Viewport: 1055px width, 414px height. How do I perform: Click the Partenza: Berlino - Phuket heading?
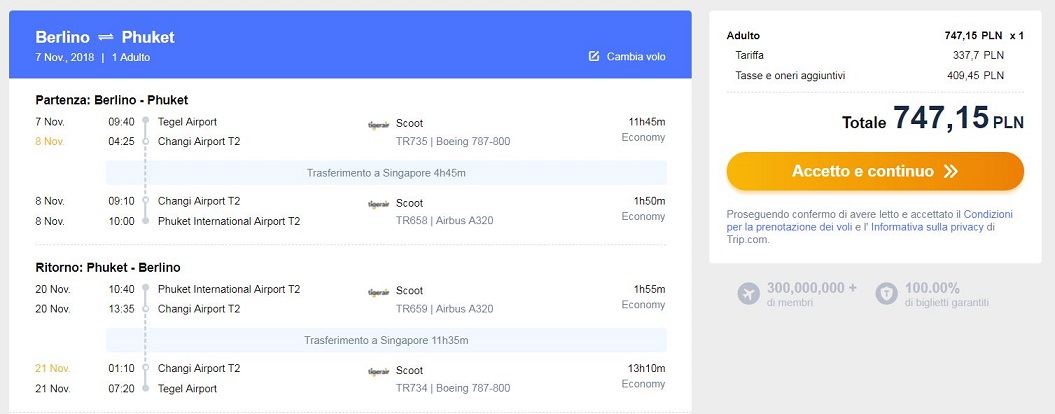pyautogui.click(x=112, y=100)
